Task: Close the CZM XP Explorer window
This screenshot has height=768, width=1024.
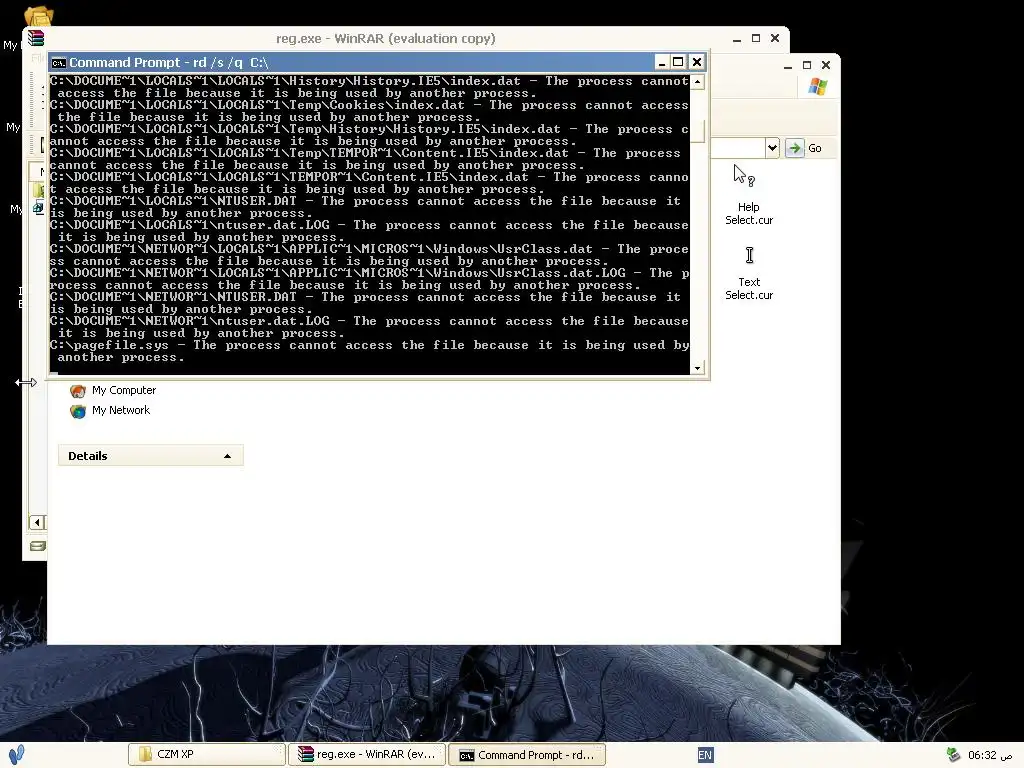Action: pos(825,65)
